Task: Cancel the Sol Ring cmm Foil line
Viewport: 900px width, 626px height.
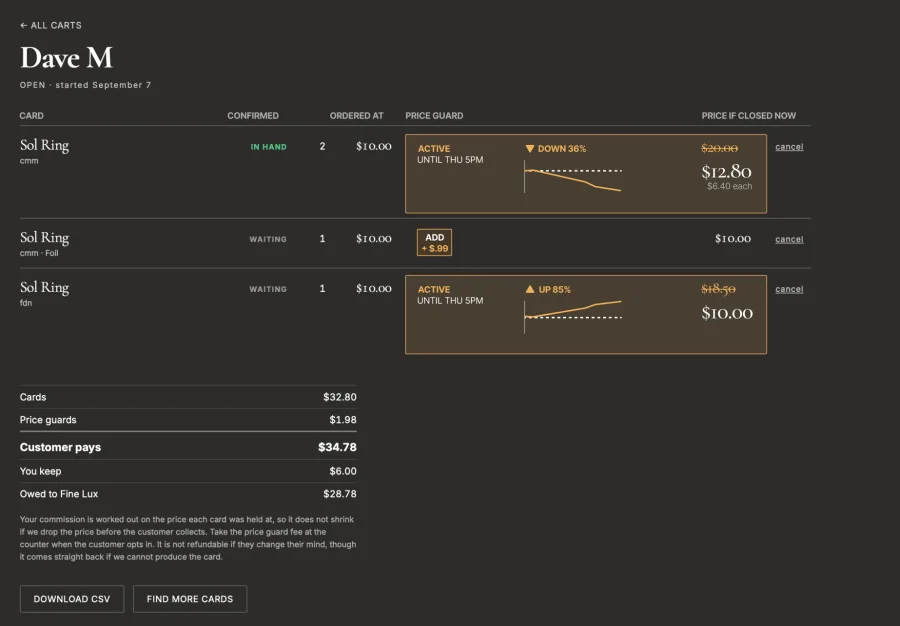Action: pos(789,239)
